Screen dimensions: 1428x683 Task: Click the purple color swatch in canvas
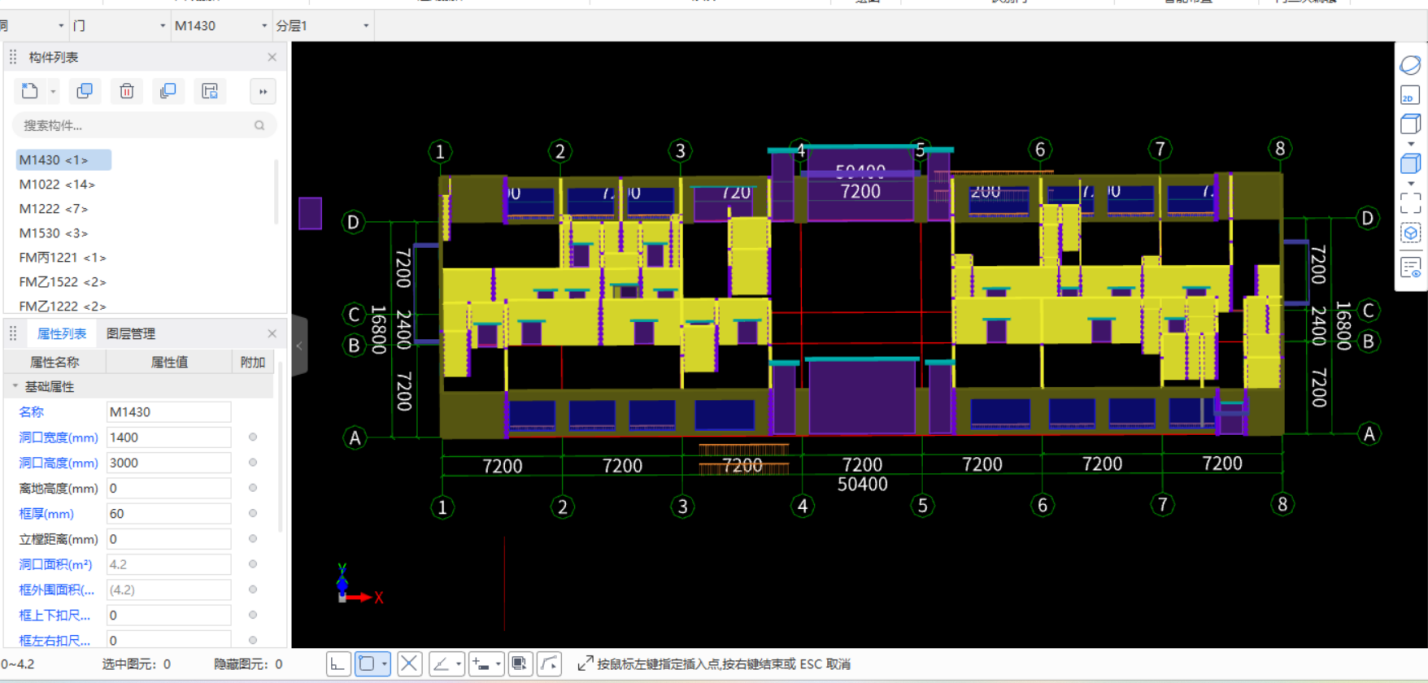[310, 213]
